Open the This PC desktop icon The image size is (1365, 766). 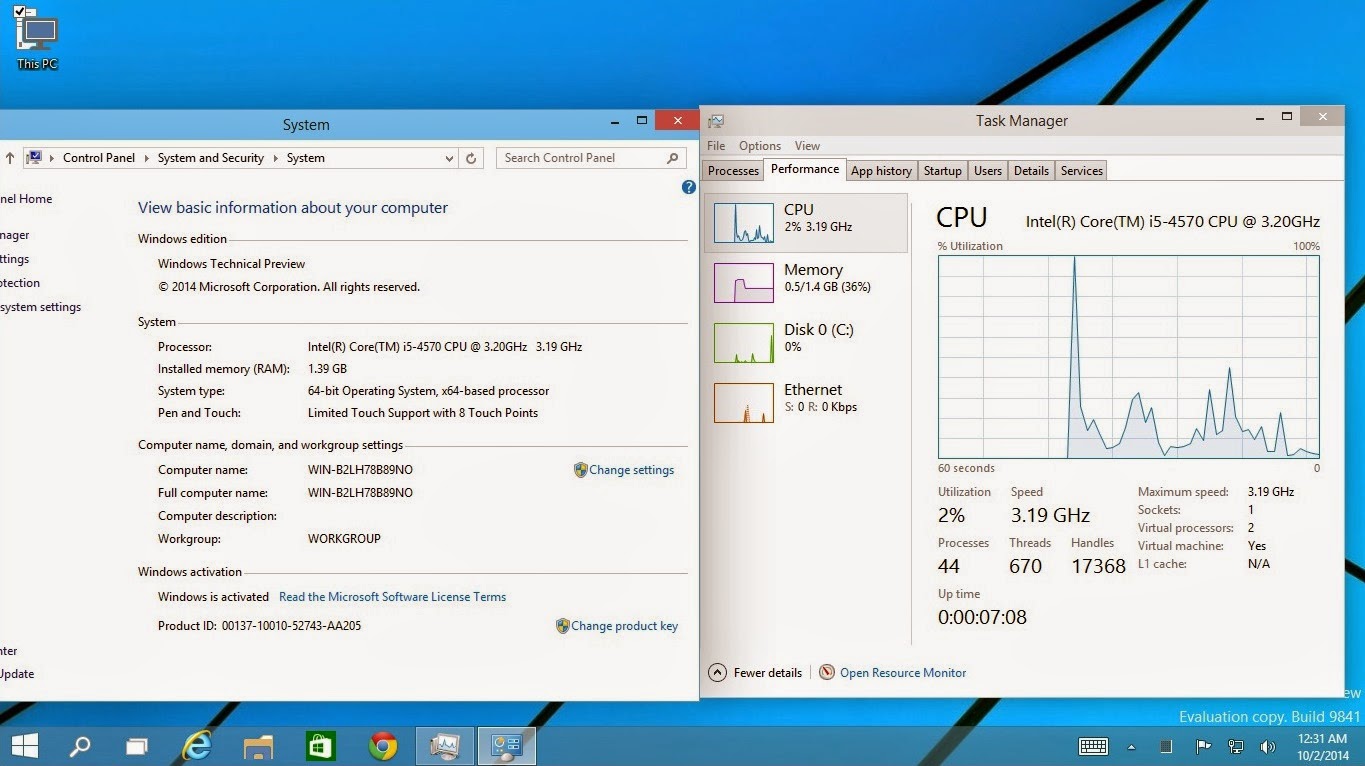[37, 39]
